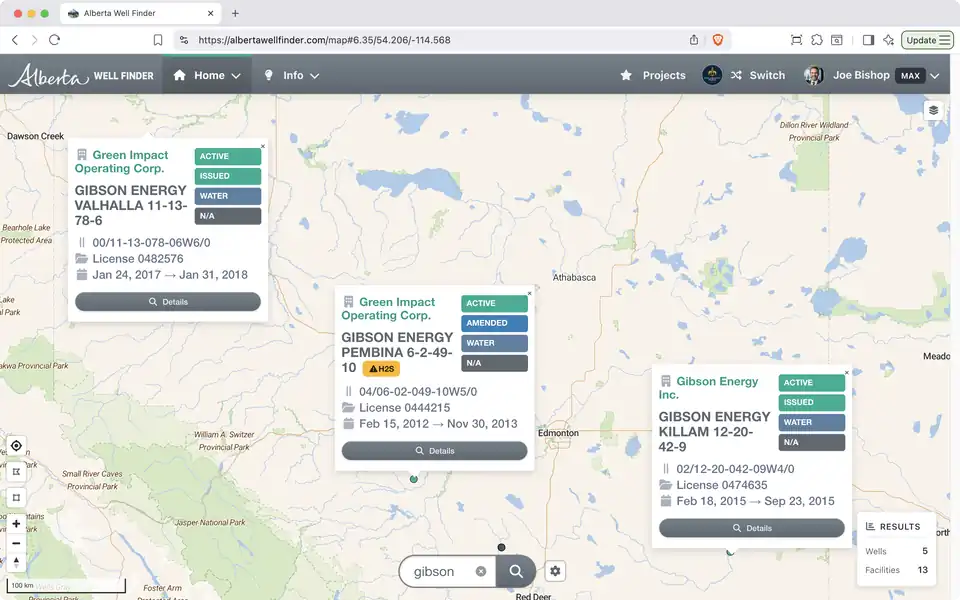
Task: Click the ISSUED badge in Killam popup
Action: (811, 402)
